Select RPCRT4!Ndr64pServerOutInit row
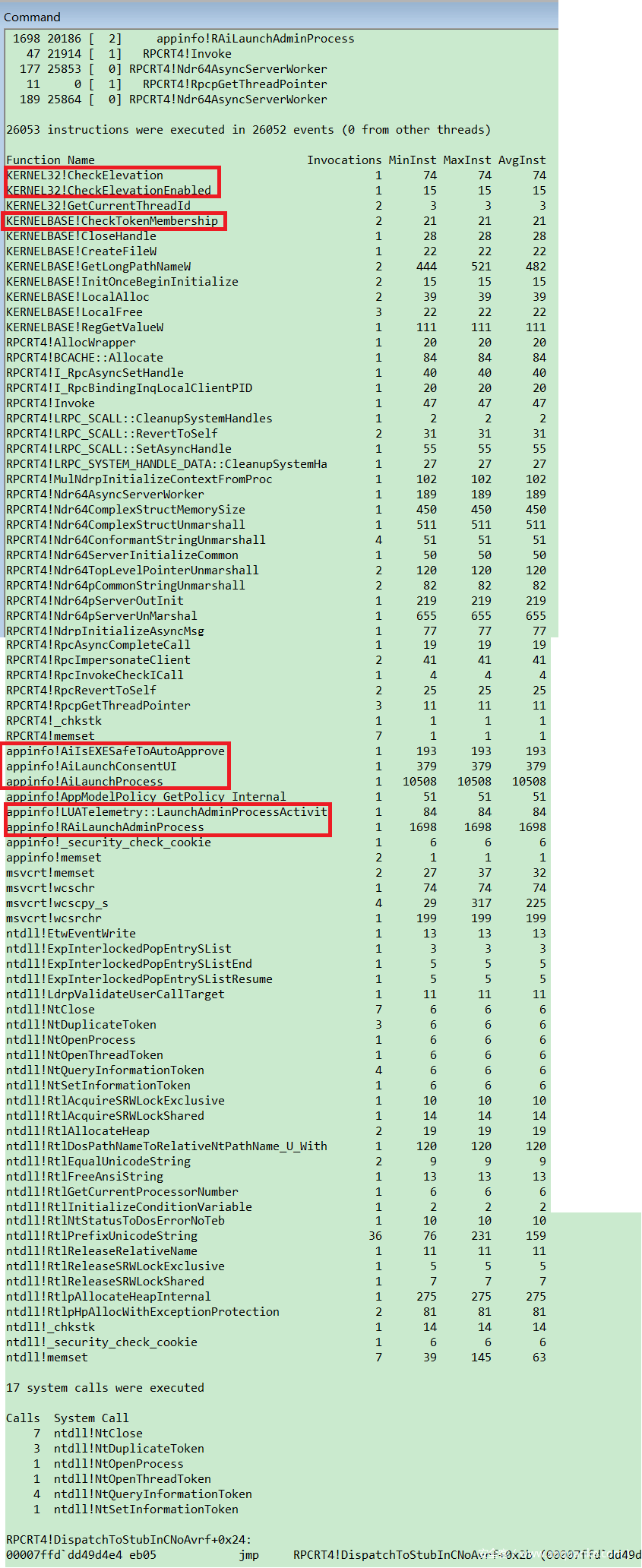This screenshot has width=642, height=1568. (276, 600)
